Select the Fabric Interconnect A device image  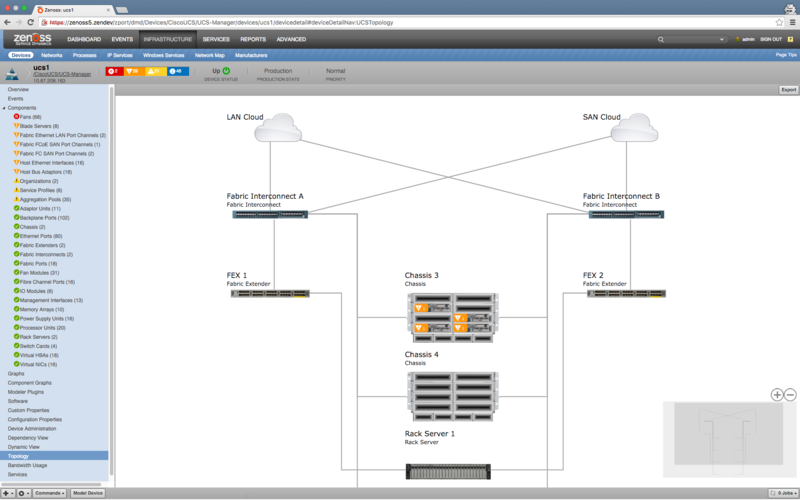pos(270,215)
